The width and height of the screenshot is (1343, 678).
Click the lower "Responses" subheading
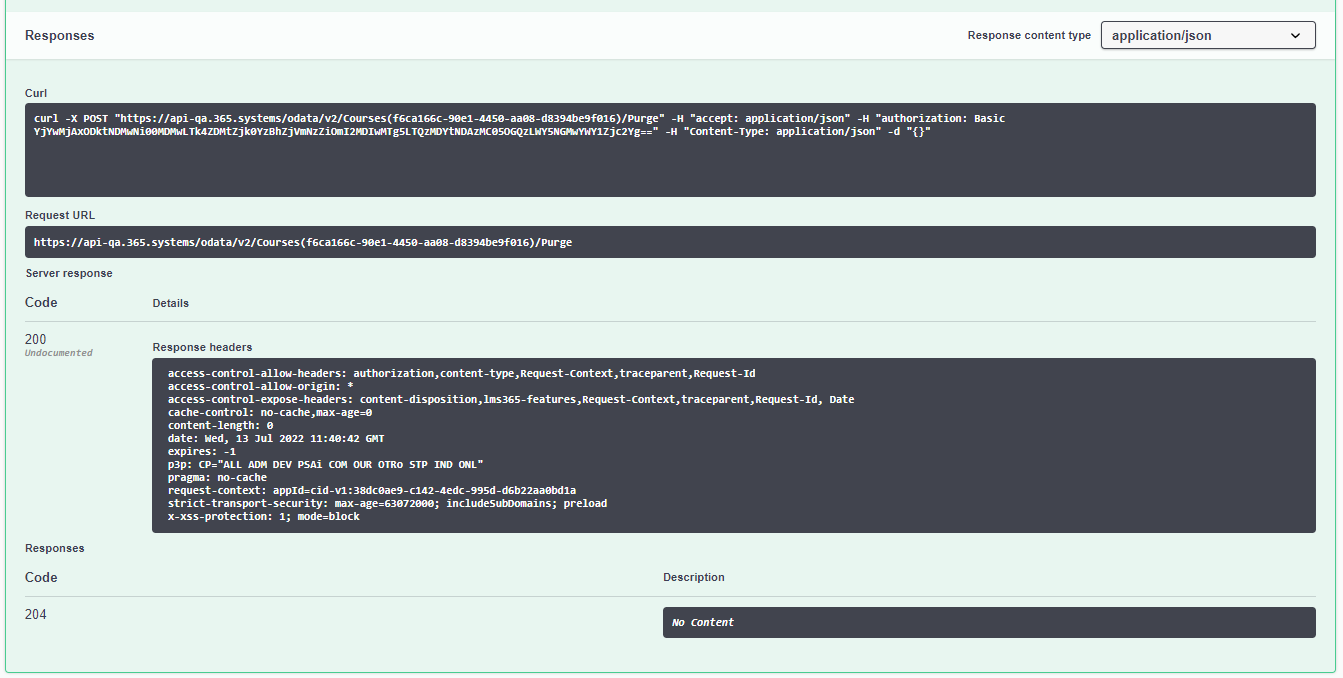pos(55,548)
